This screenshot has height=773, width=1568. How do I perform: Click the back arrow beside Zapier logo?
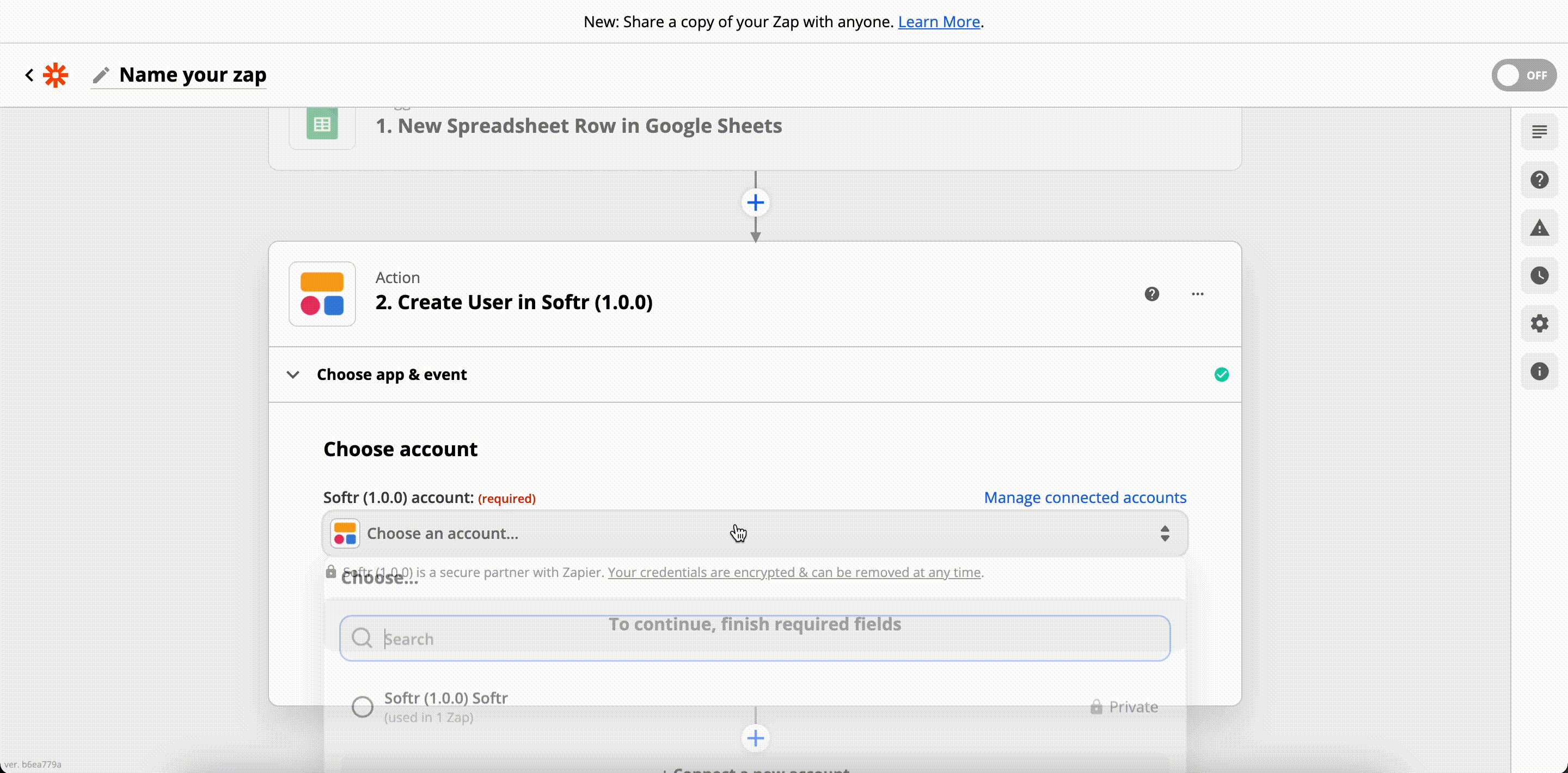[x=29, y=75]
